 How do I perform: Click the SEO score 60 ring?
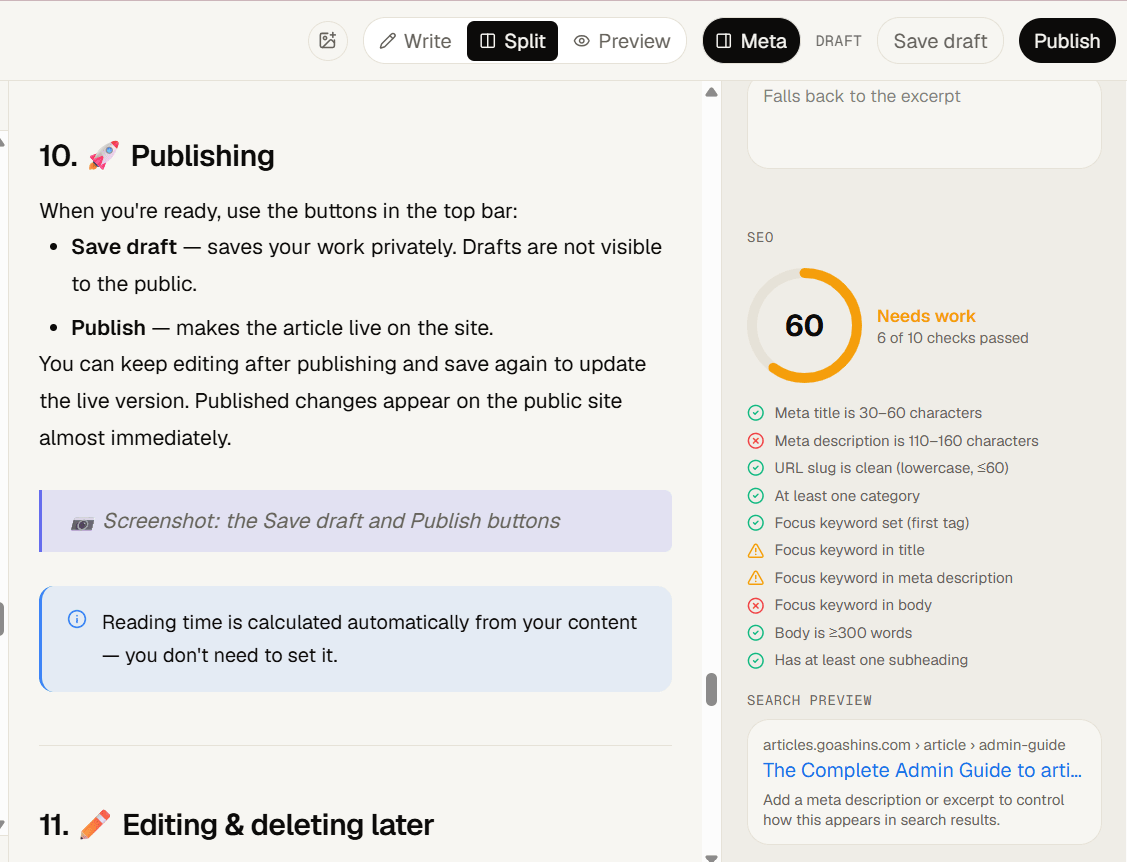(x=804, y=326)
